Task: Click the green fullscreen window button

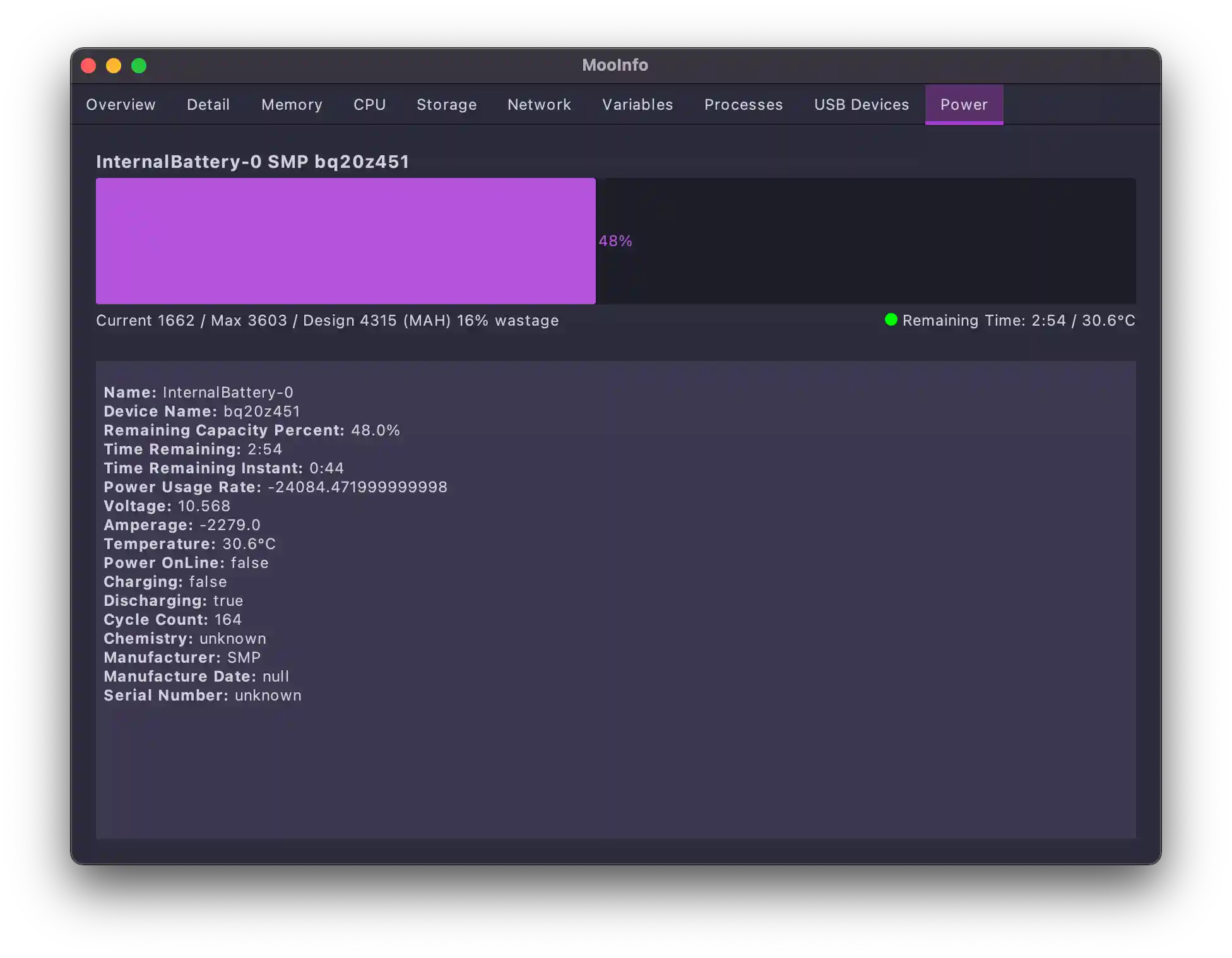Action: 139,66
